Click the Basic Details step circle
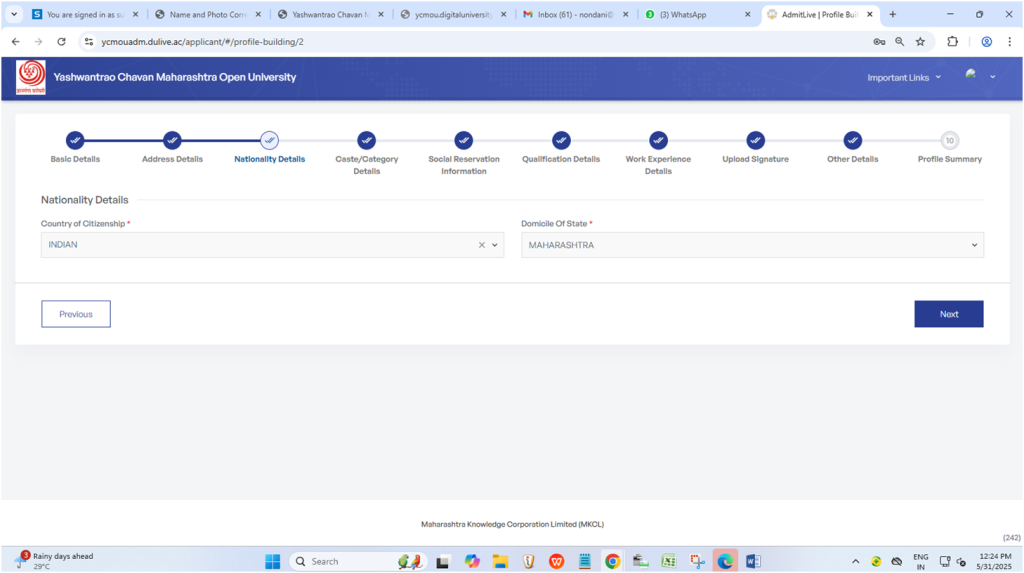The height and width of the screenshot is (573, 1024). [75, 140]
